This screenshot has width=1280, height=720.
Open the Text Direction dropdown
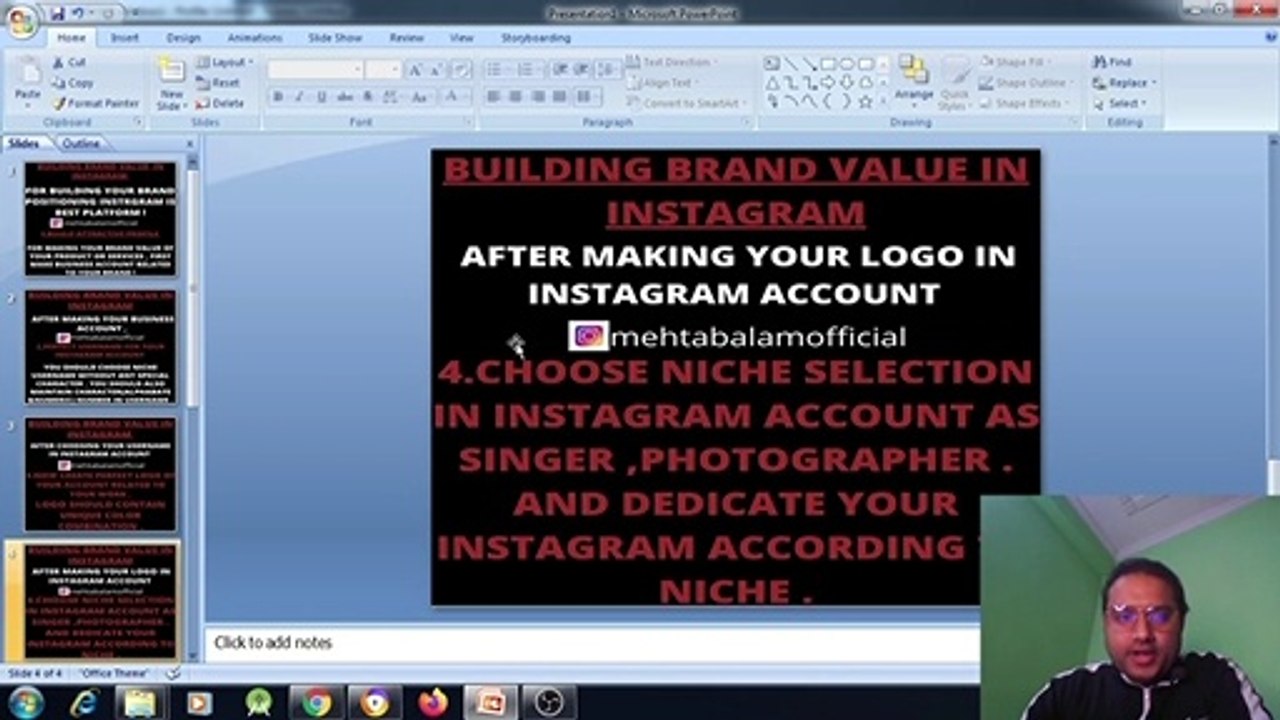click(673, 62)
